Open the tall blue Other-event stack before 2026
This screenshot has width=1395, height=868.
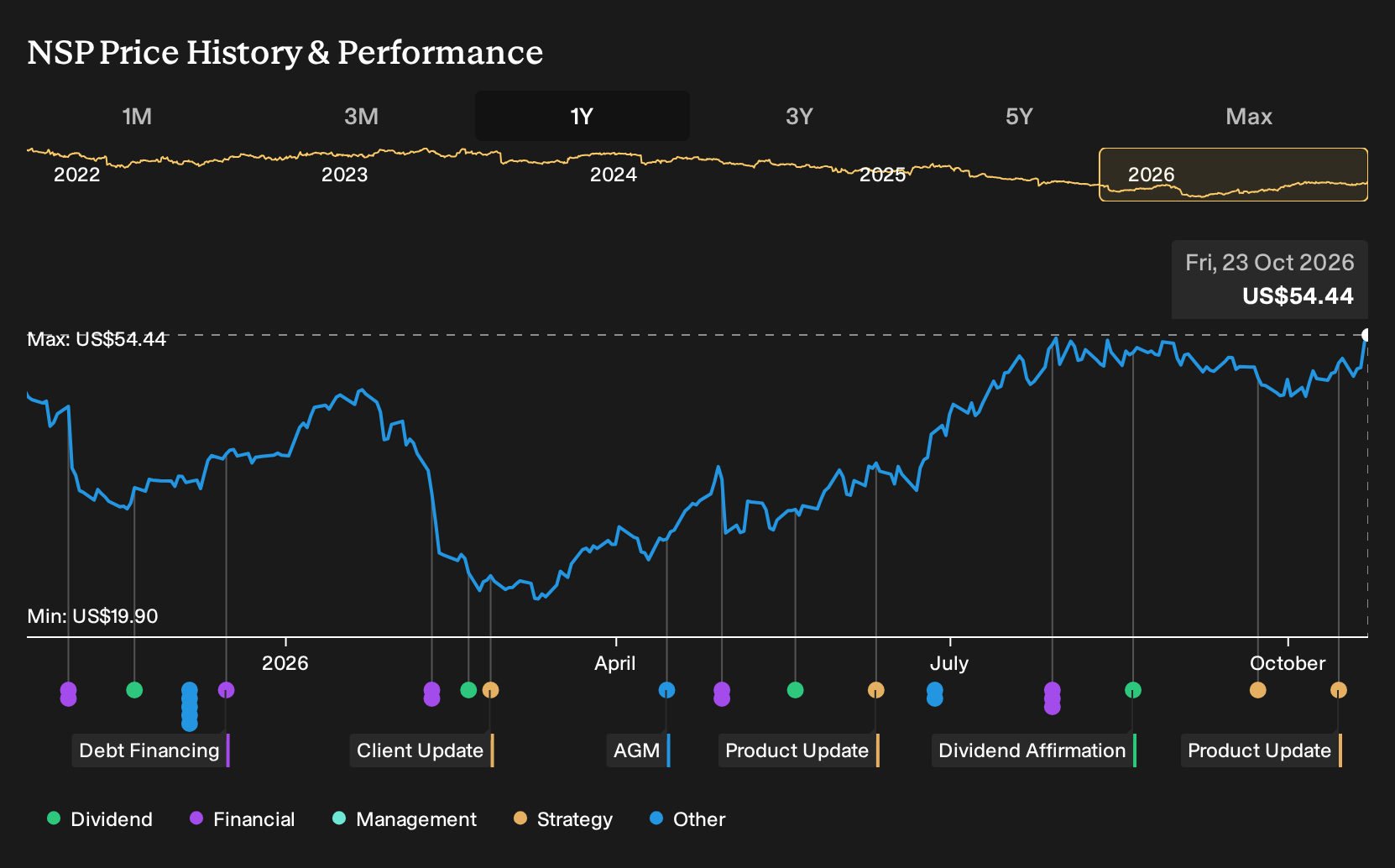click(190, 707)
